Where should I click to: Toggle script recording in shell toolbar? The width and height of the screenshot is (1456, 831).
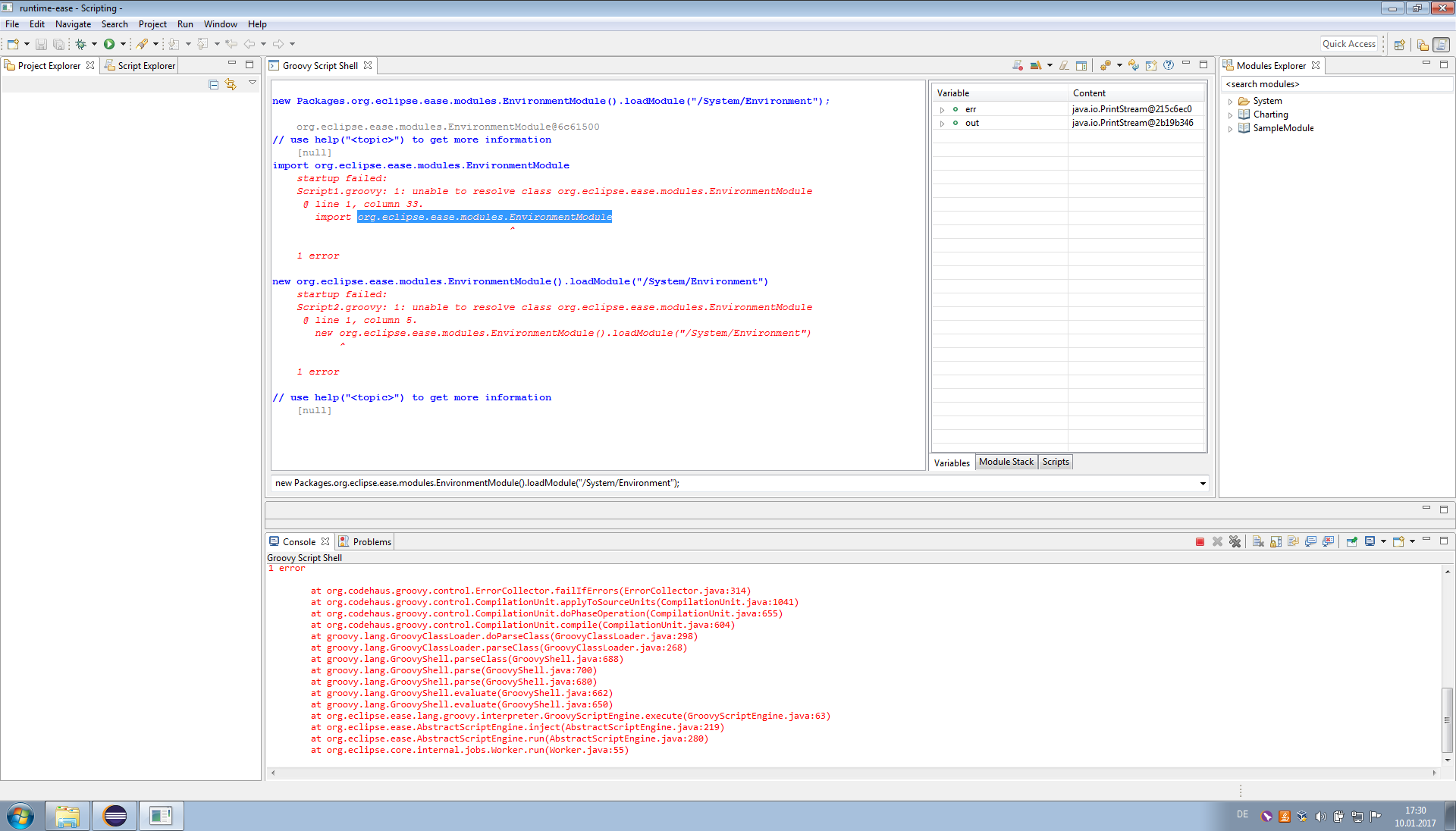click(1018, 66)
